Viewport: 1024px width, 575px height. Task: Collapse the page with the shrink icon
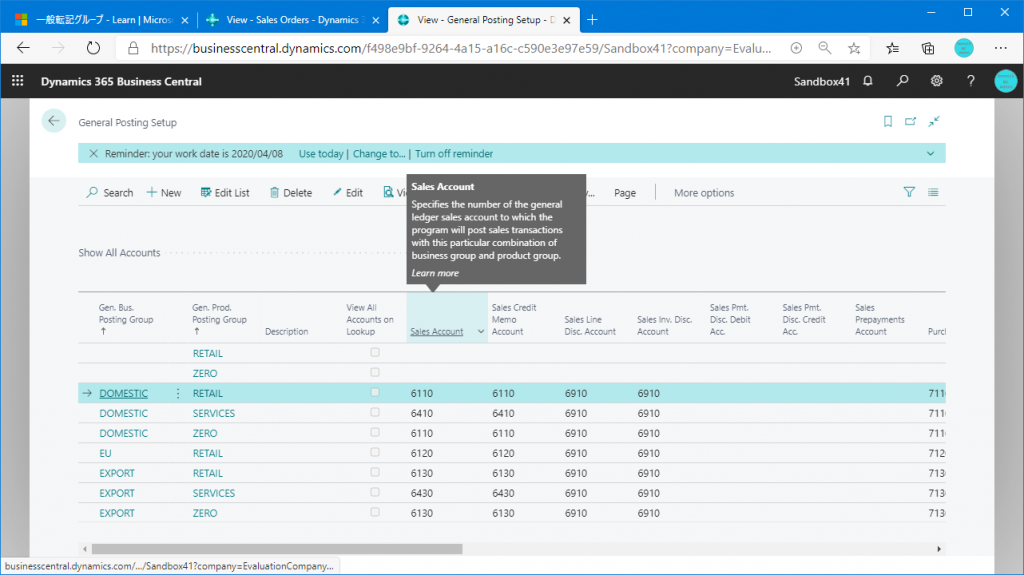(934, 122)
